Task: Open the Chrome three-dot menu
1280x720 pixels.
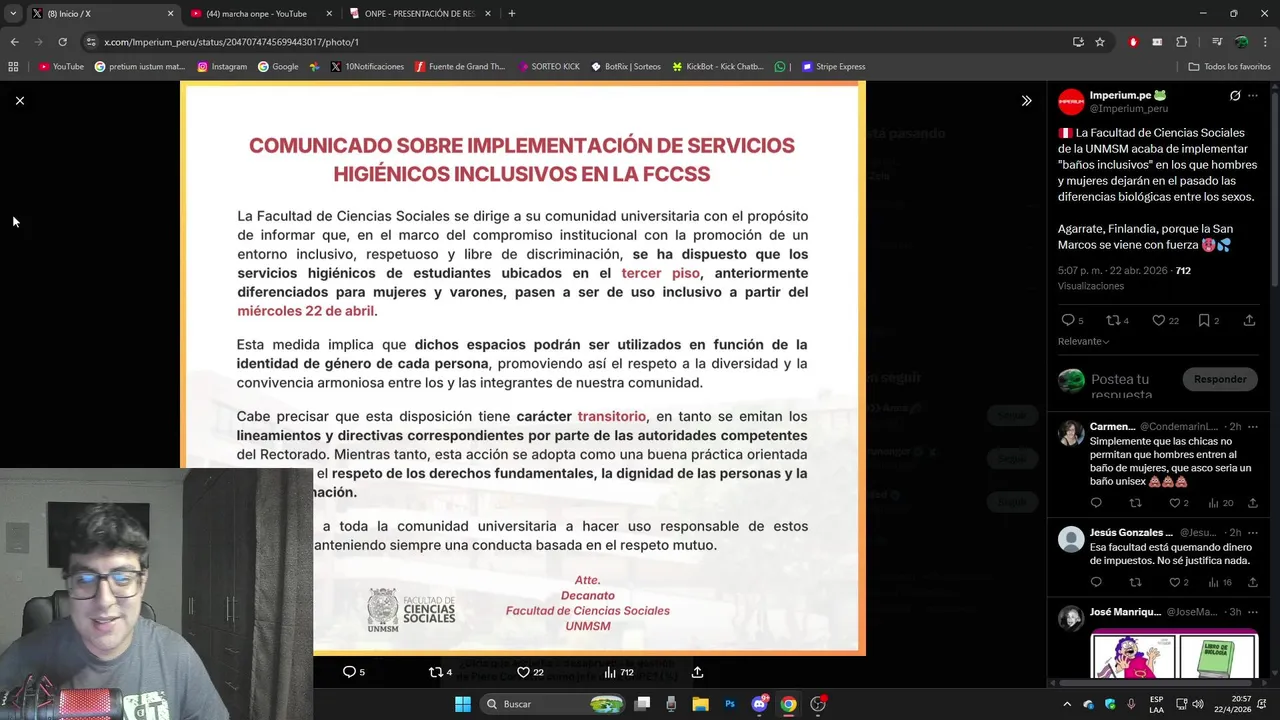Action: [1266, 42]
